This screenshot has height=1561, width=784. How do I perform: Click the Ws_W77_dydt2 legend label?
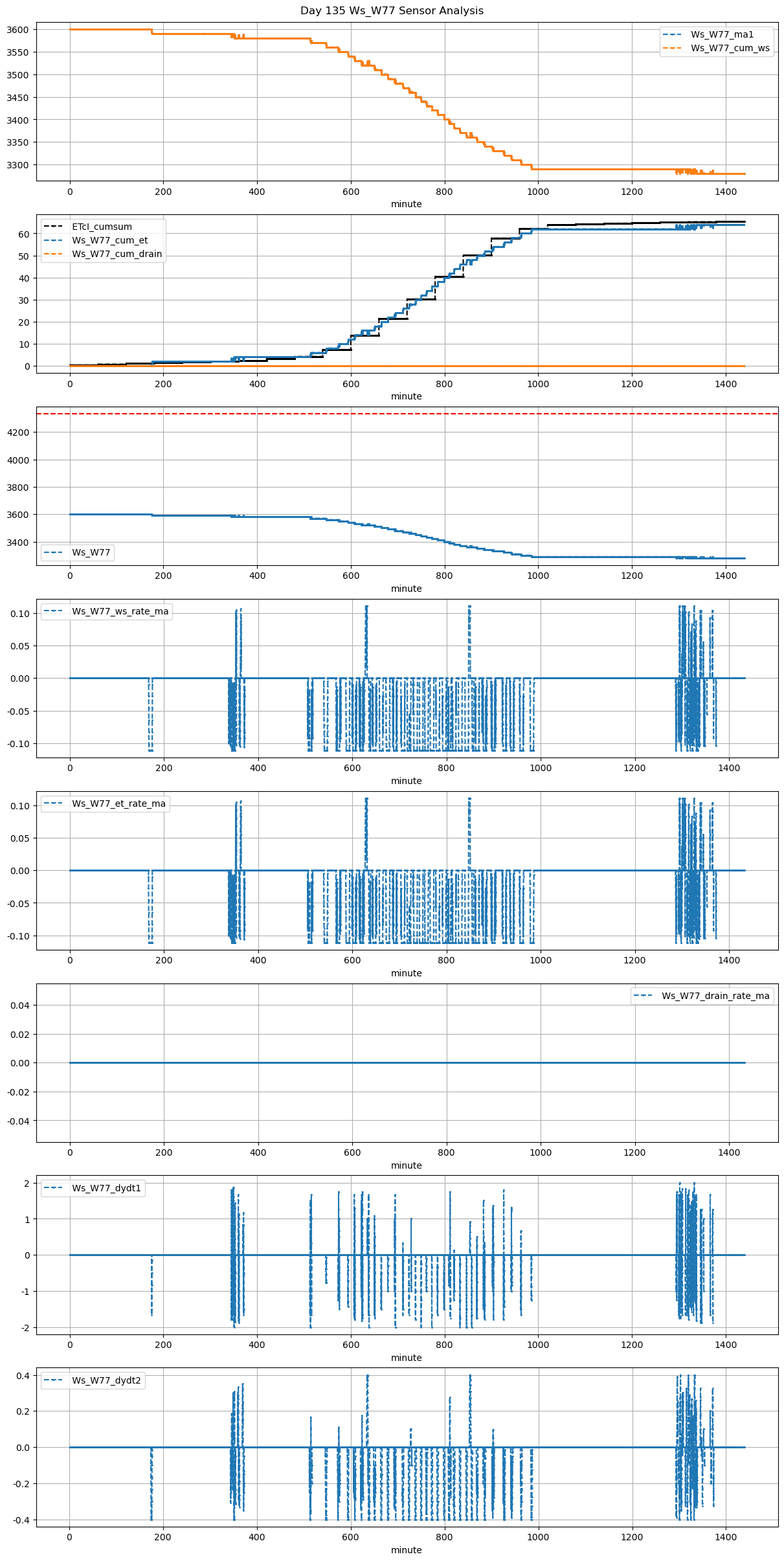pos(106,1380)
